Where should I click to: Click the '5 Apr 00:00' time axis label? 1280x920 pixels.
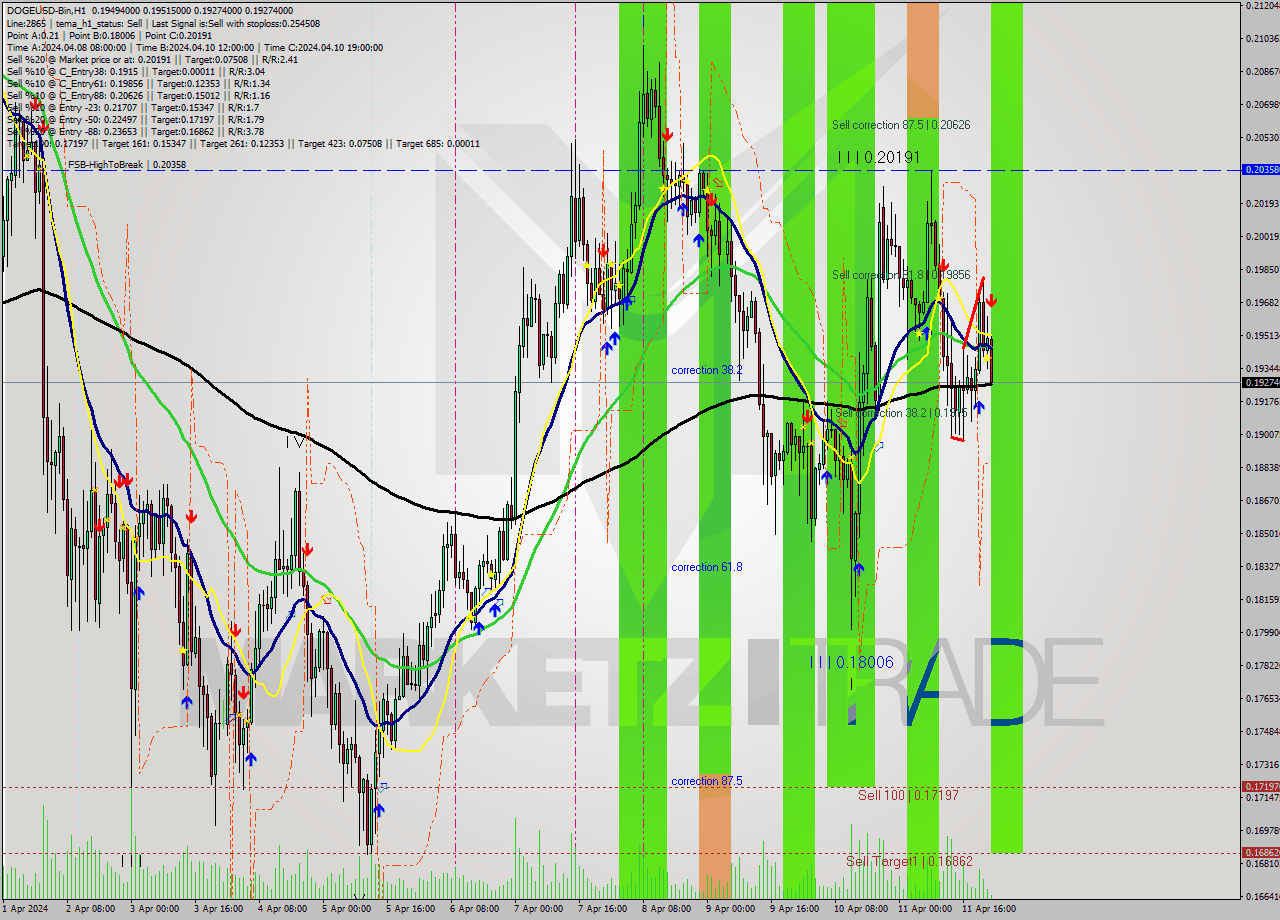tap(347, 909)
